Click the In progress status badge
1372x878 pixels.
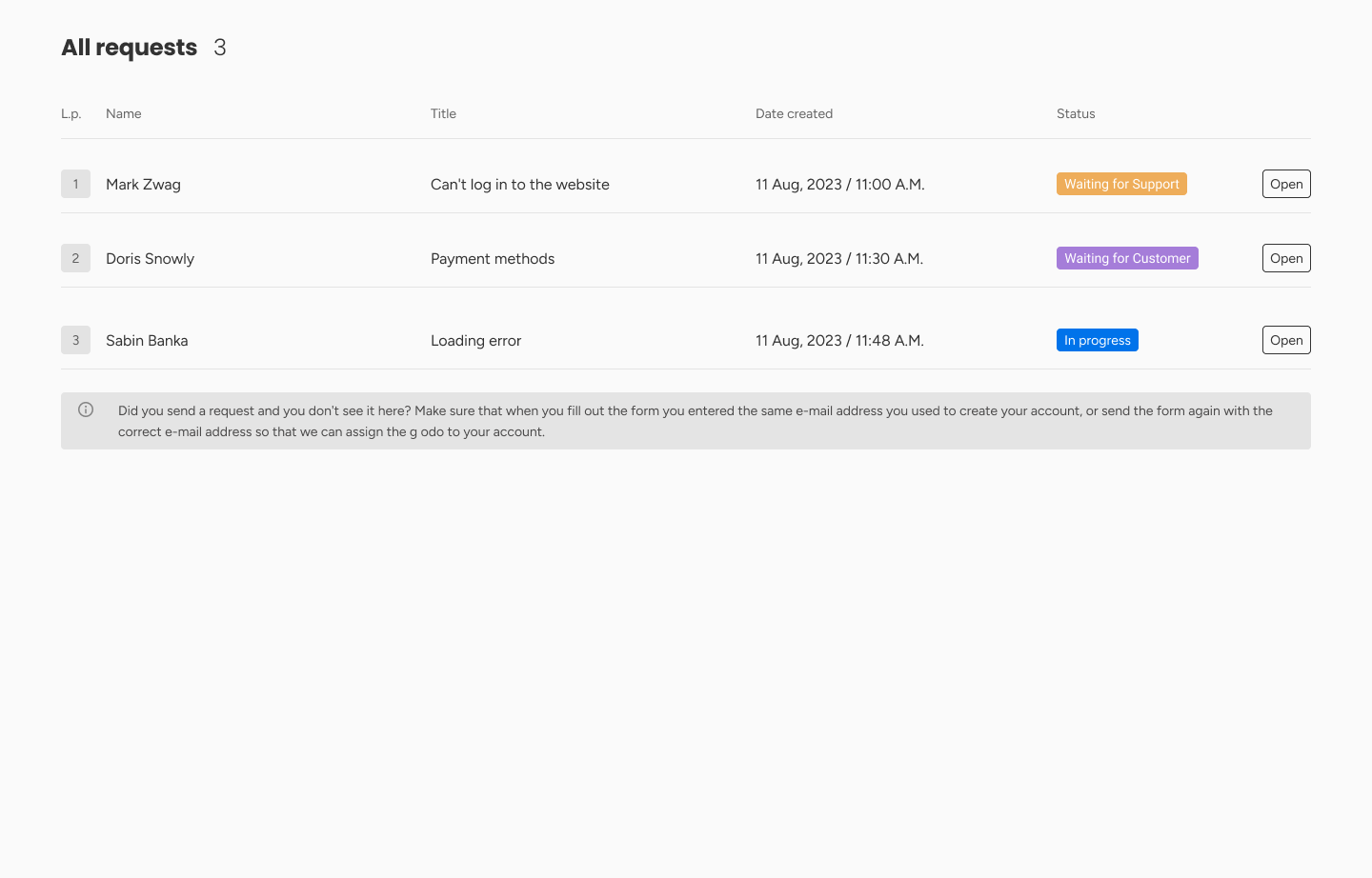click(x=1098, y=340)
